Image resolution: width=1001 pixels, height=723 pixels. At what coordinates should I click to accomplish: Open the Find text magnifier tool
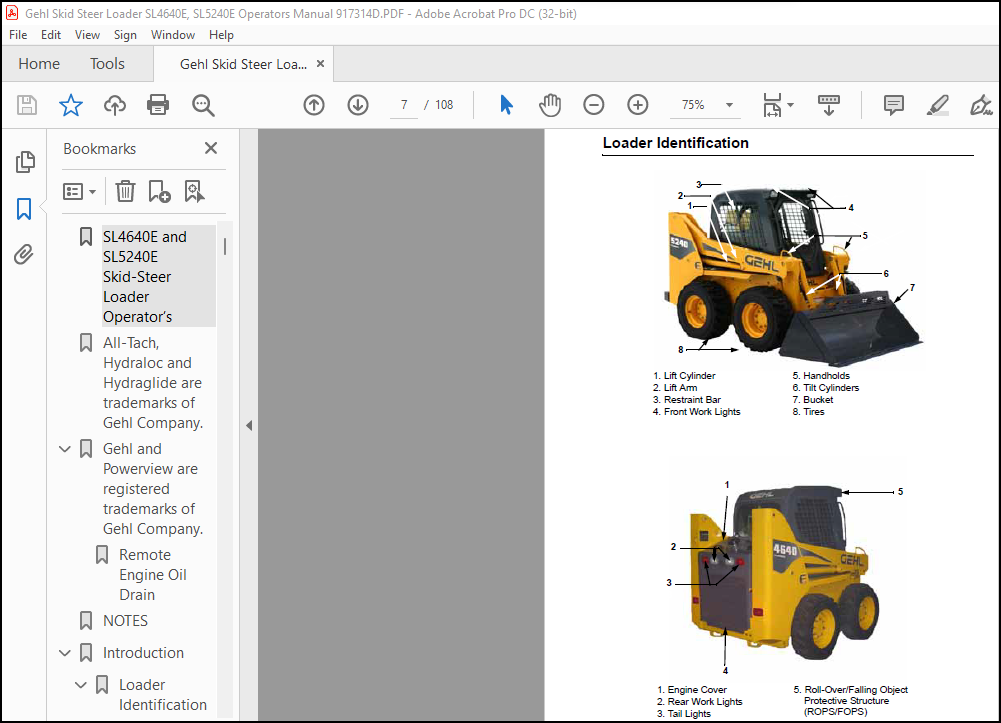coord(203,105)
